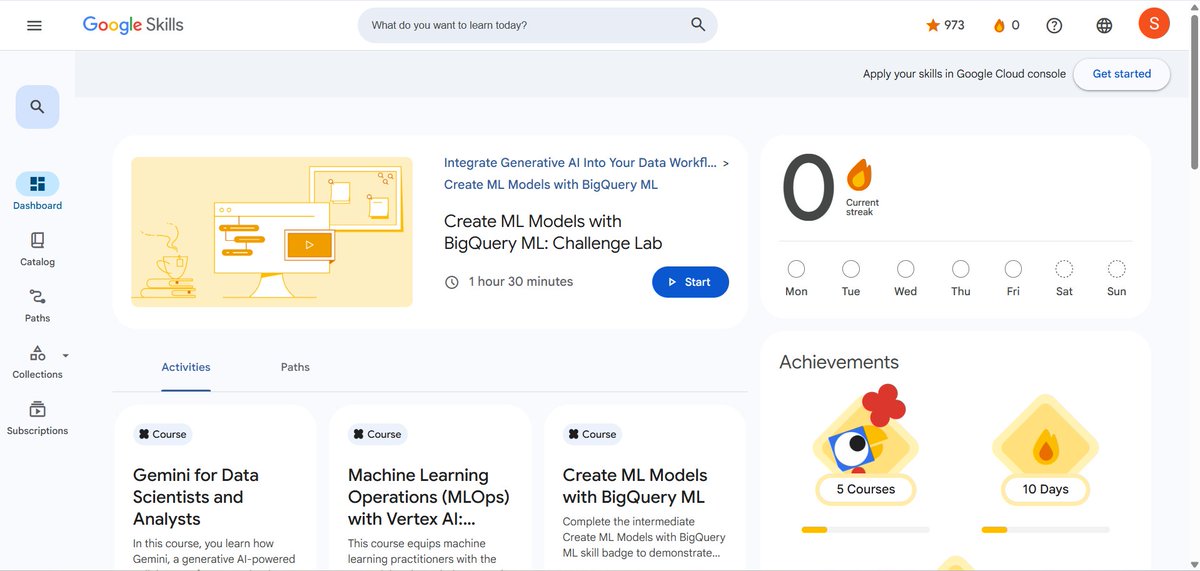This screenshot has width=1200, height=571.
Task: Click the Google Skills logo
Action: [133, 25]
